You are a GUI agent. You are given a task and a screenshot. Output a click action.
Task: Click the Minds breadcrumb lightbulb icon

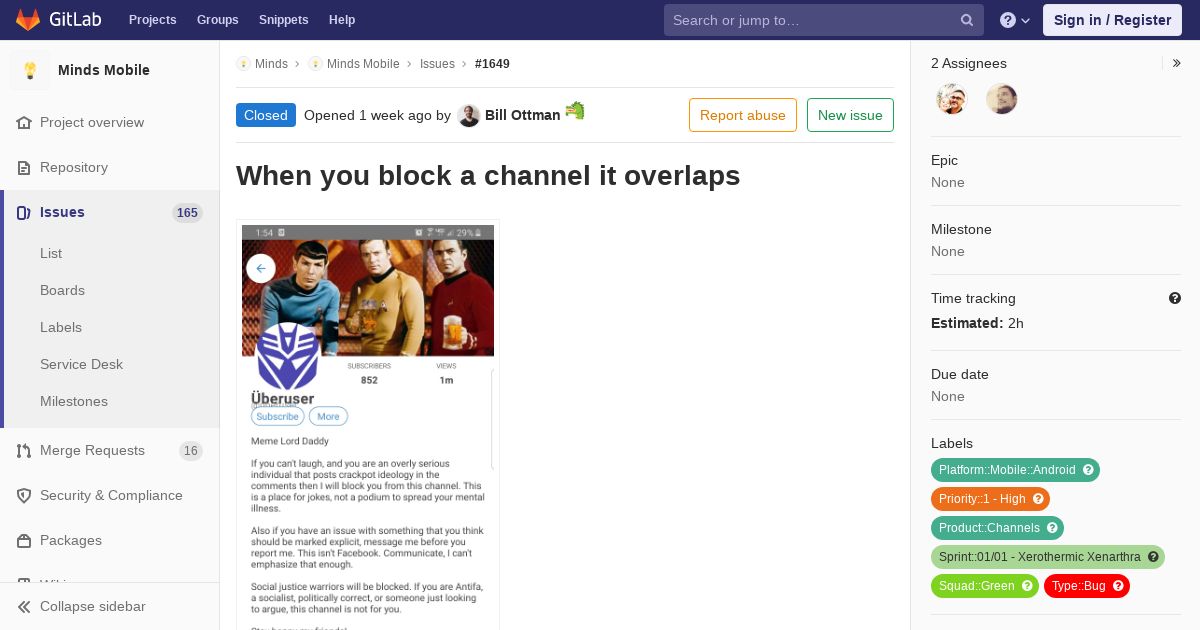click(x=243, y=63)
